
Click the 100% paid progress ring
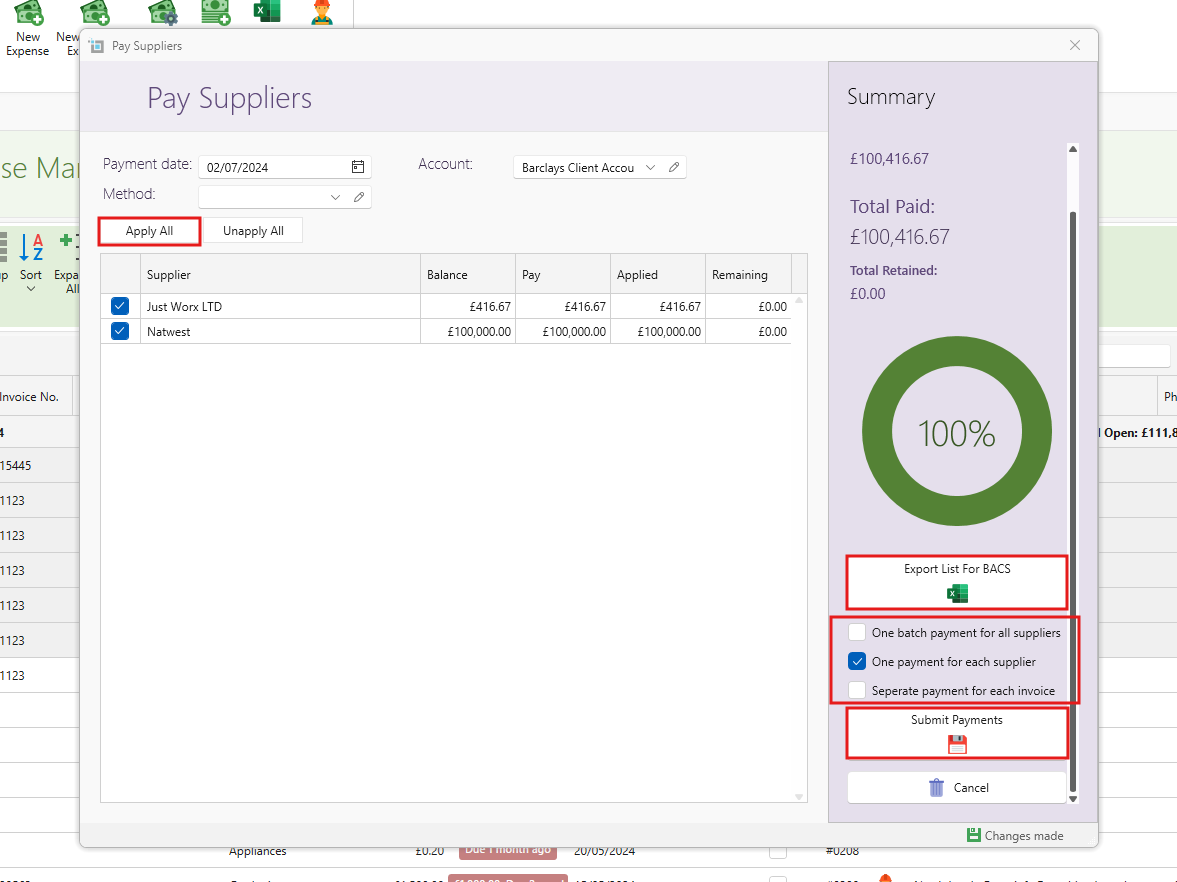(957, 432)
